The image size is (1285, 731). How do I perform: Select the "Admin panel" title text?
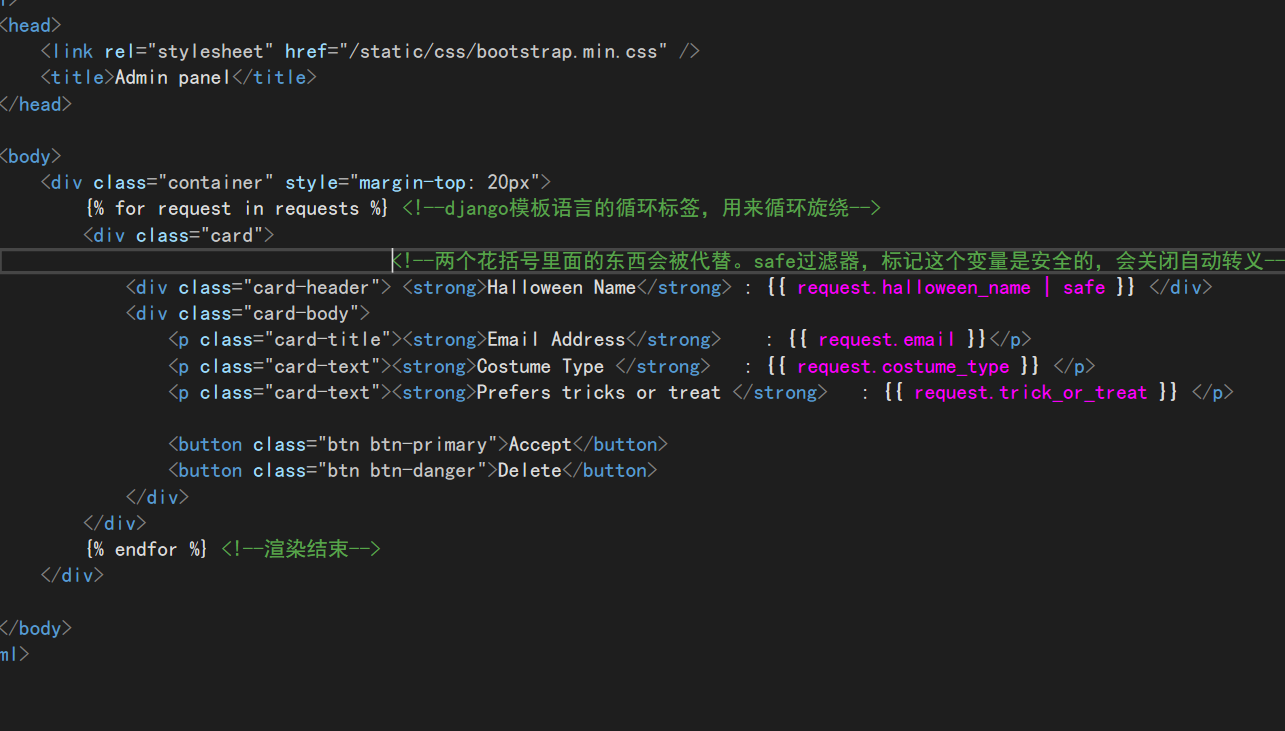173,77
